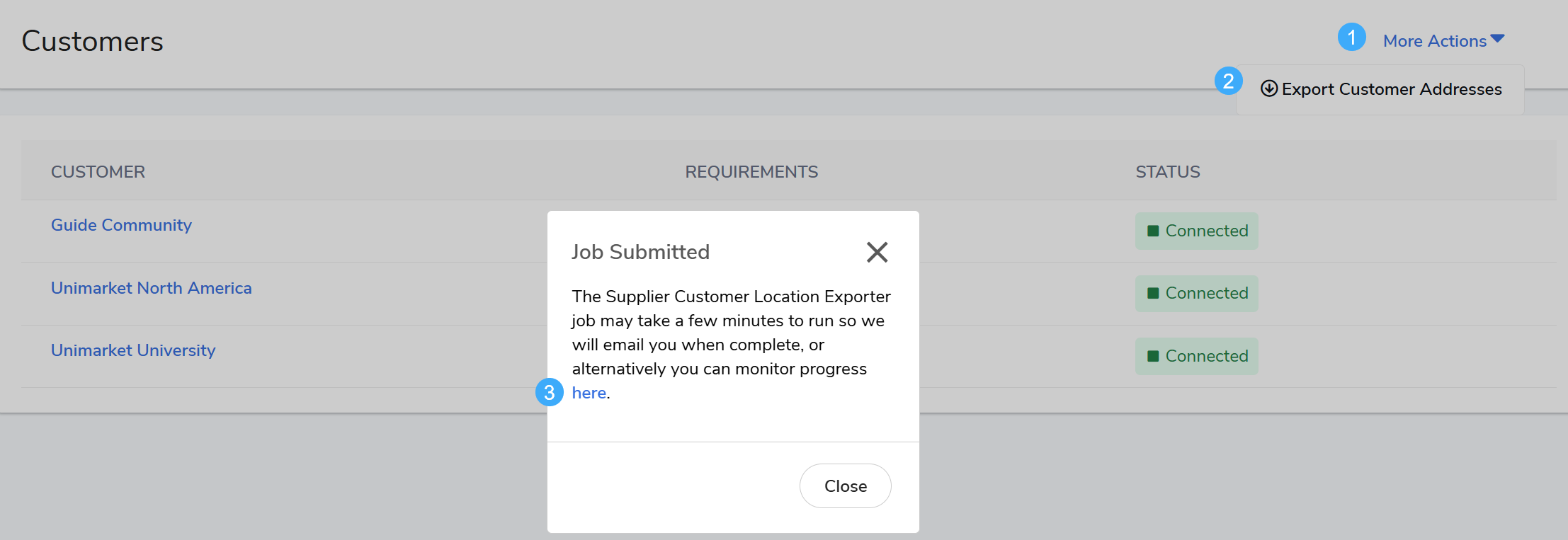Close the Job Submitted dialog with X icon
This screenshot has width=1568, height=540.
[x=877, y=252]
